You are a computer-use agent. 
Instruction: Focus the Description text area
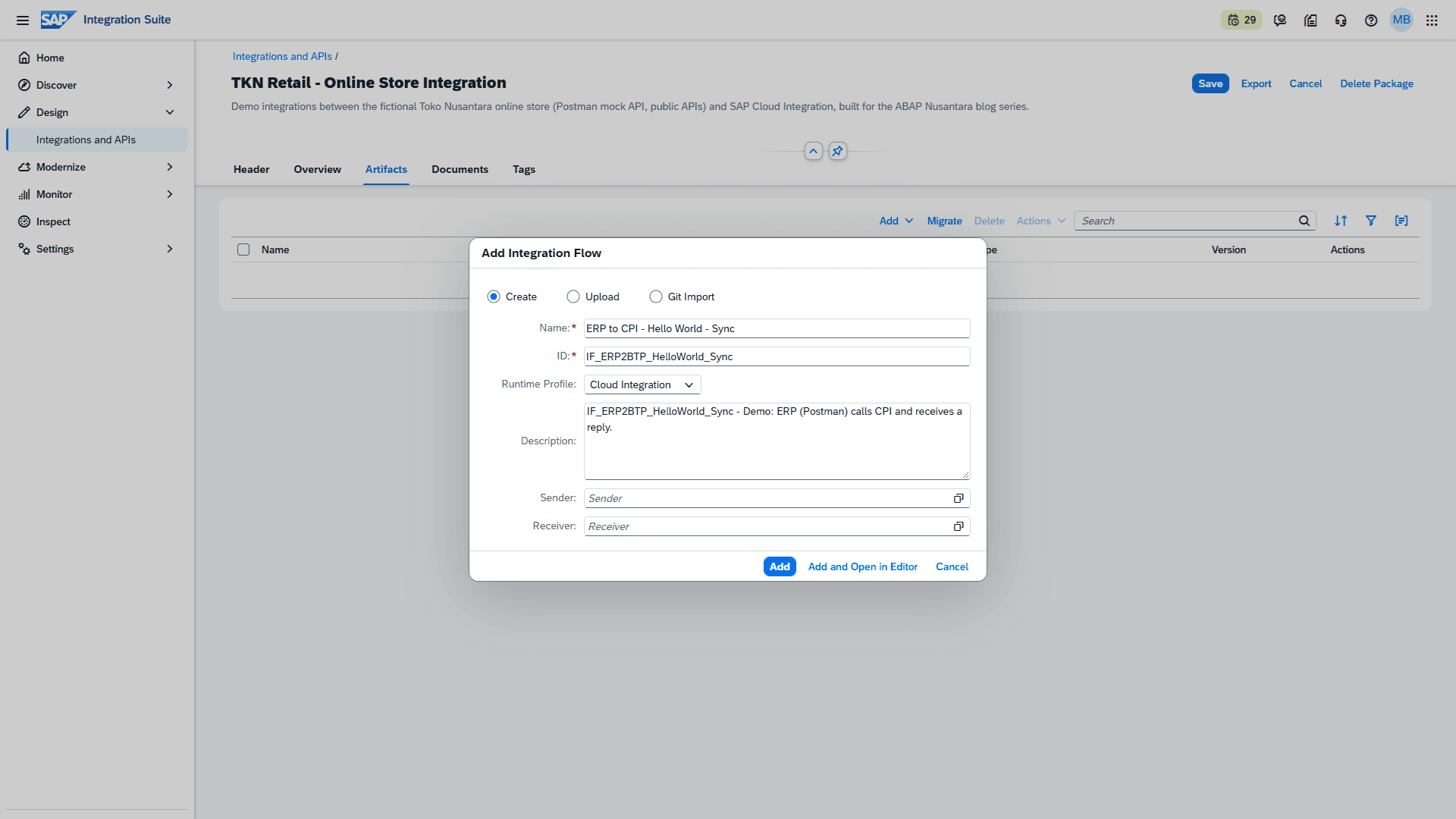[777, 441]
